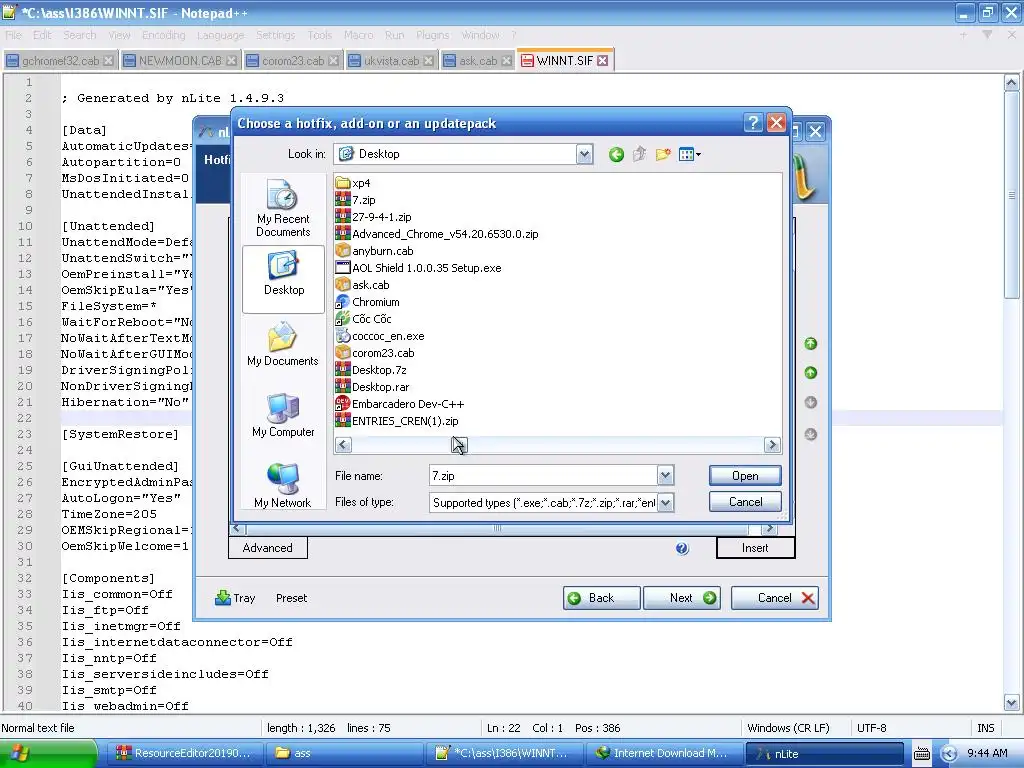Viewport: 1024px width, 768px height.
Task: Create new folder icon in file dialog
Action: tap(663, 155)
